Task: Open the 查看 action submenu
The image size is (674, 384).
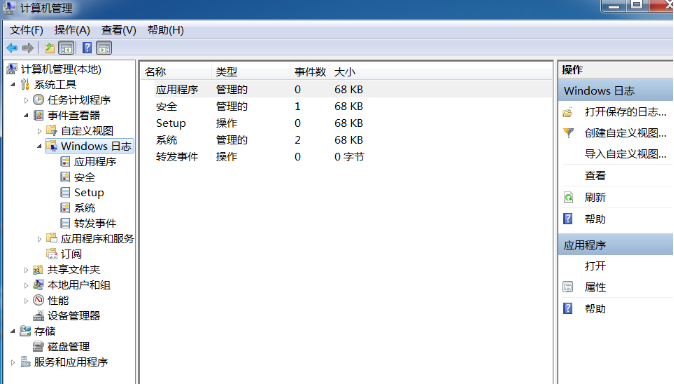Action: click(x=595, y=175)
